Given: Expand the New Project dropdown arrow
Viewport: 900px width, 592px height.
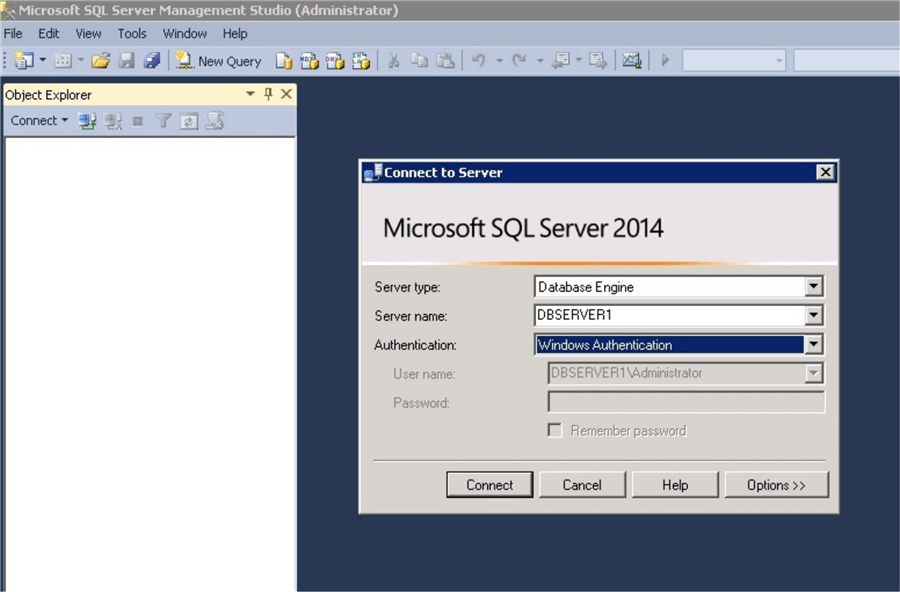Looking at the screenshot, I should coord(42,60).
